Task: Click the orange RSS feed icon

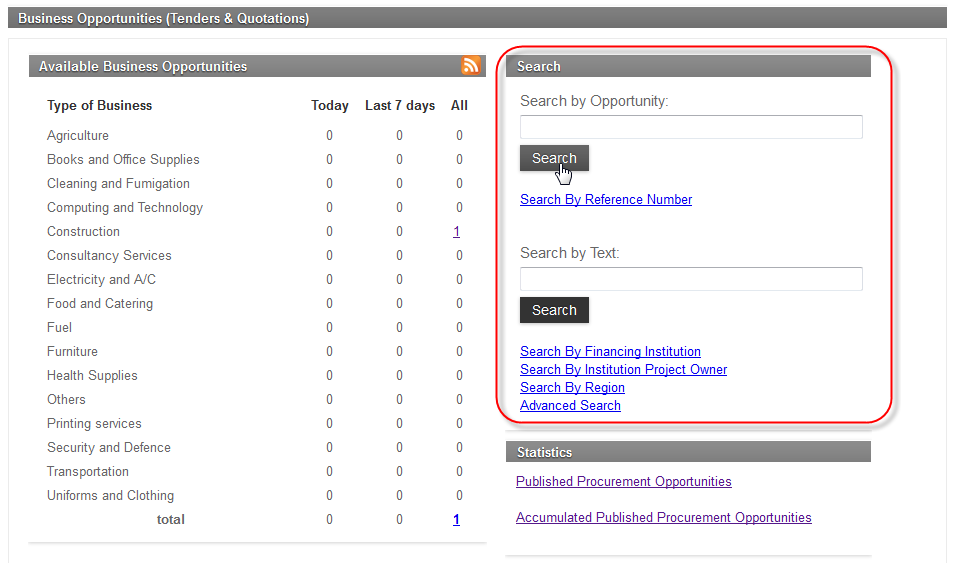Action: 471,66
